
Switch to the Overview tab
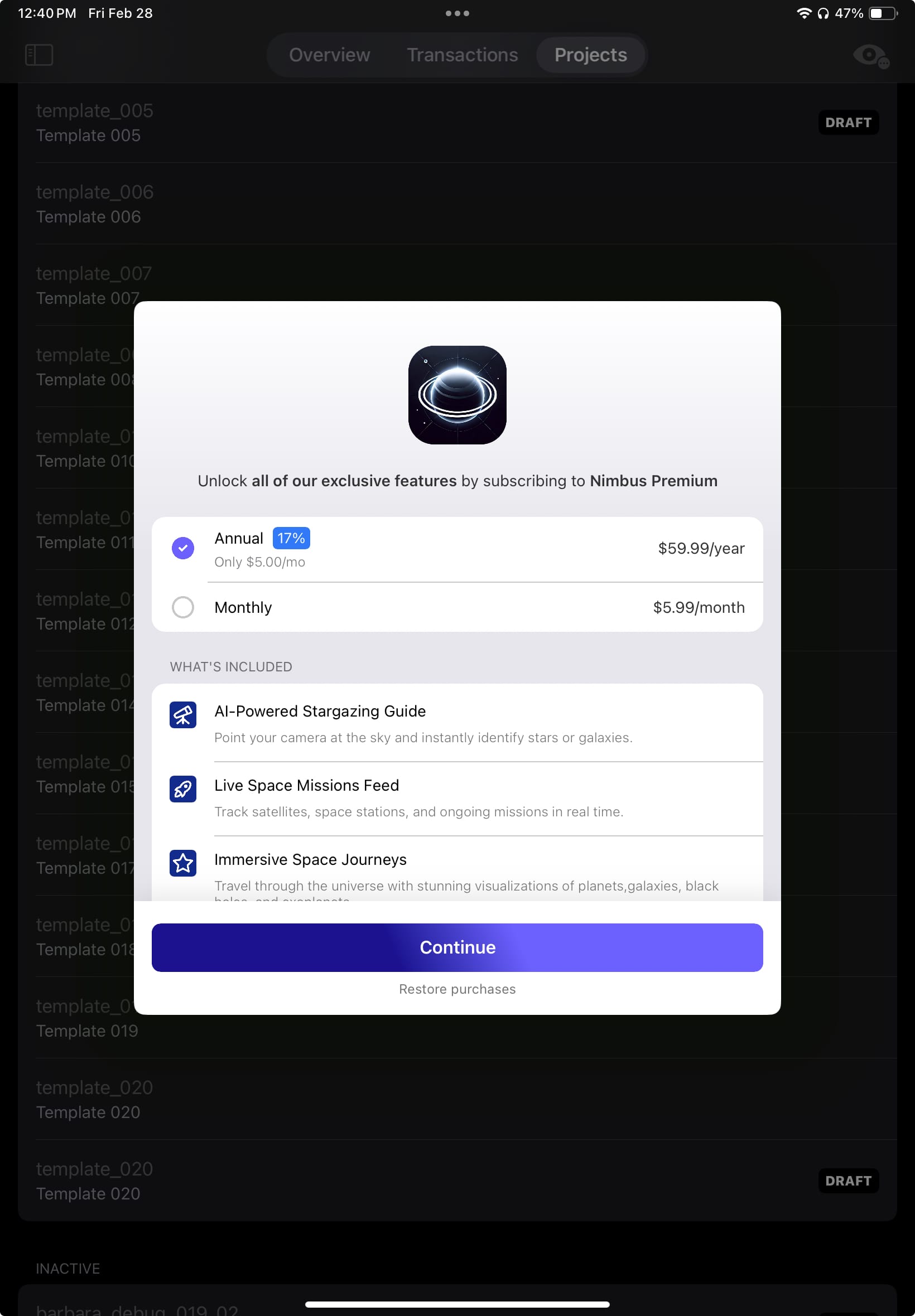(x=329, y=55)
